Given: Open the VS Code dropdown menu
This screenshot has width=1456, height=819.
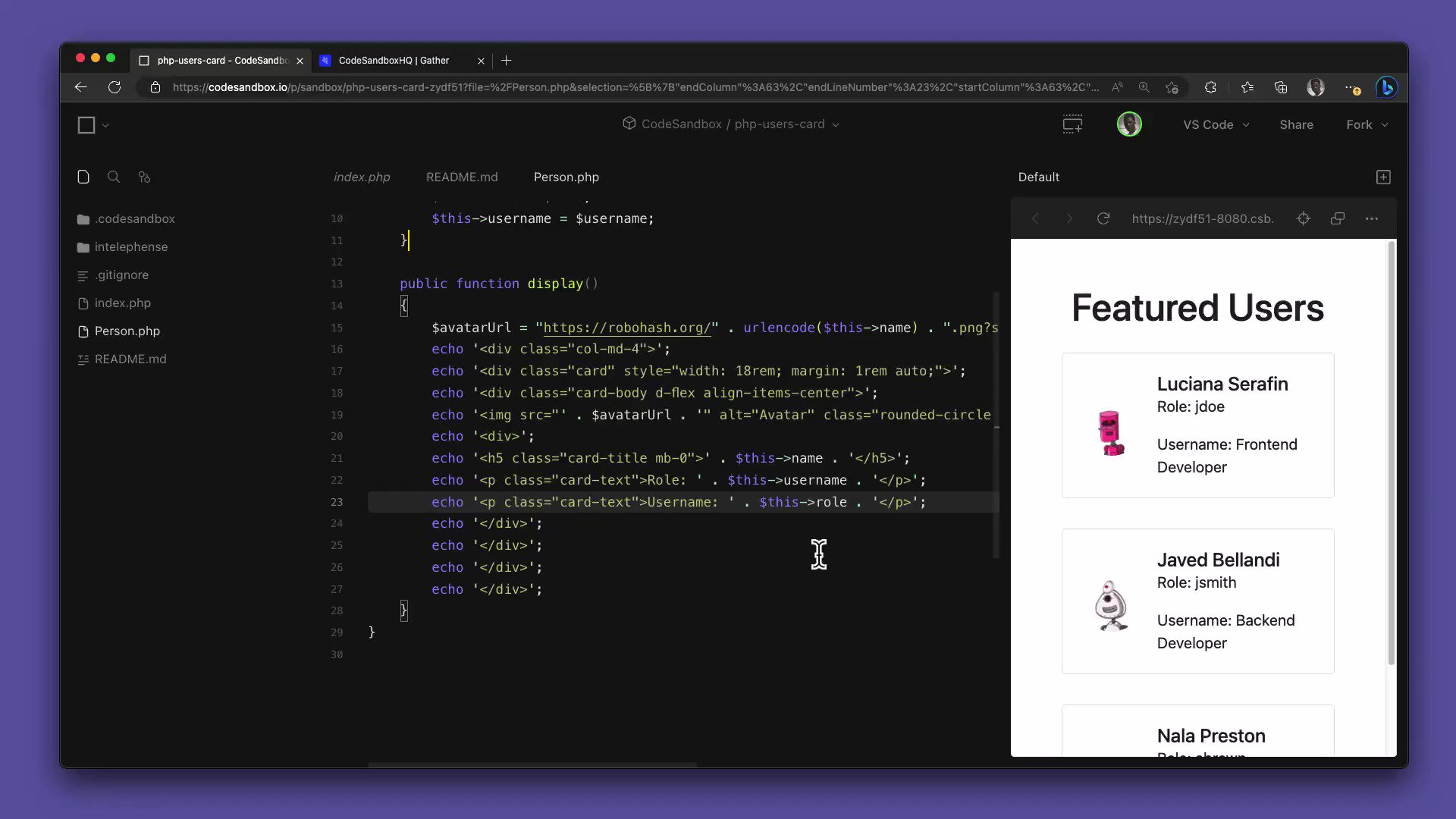Looking at the screenshot, I should point(1216,124).
